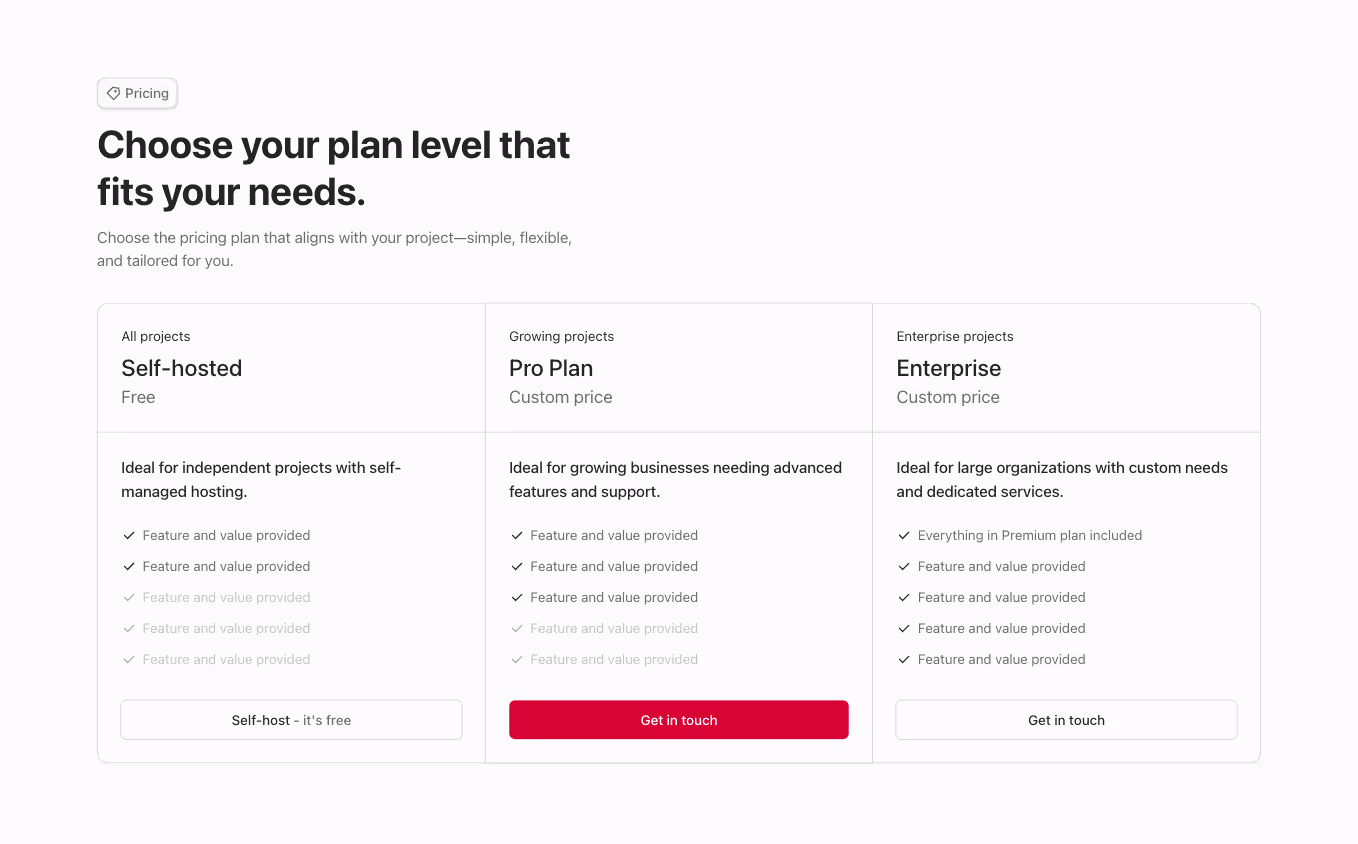
Task: Select the 'All projects' label
Action: [x=155, y=336]
